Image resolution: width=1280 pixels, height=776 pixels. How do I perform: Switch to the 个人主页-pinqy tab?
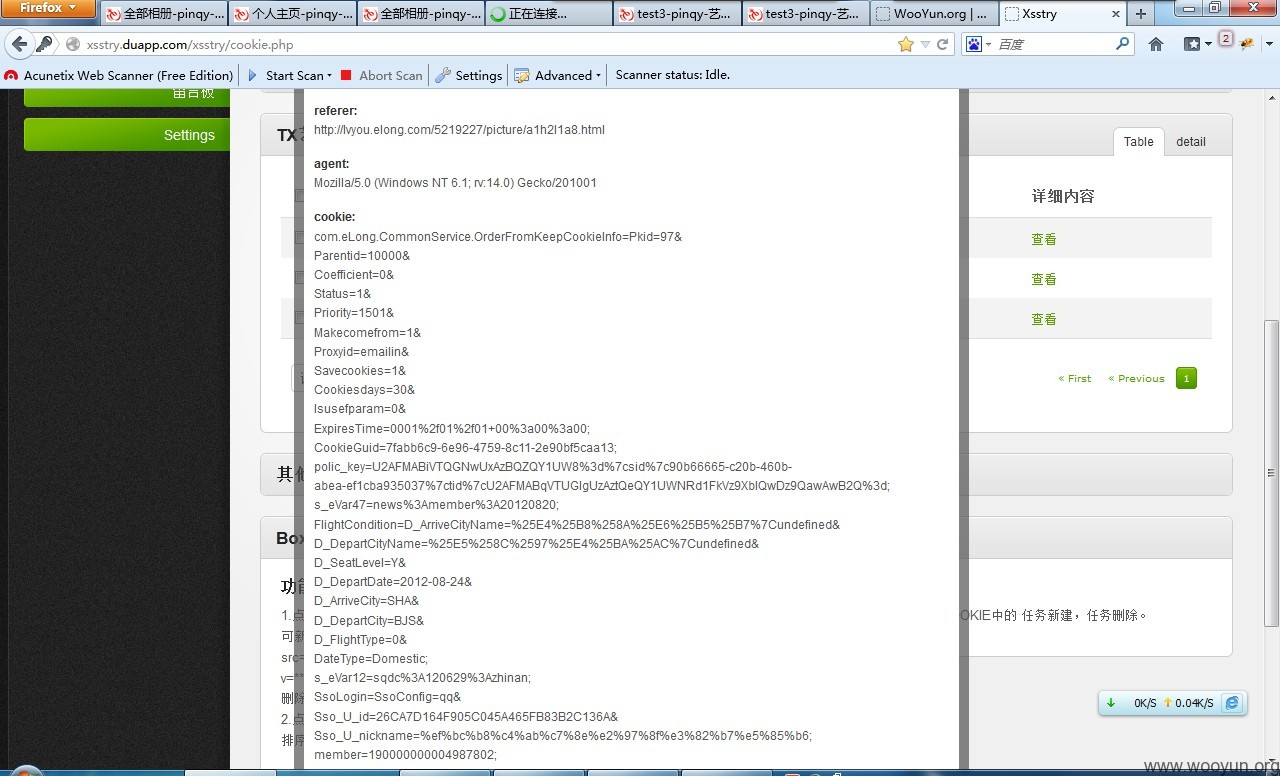pos(292,14)
